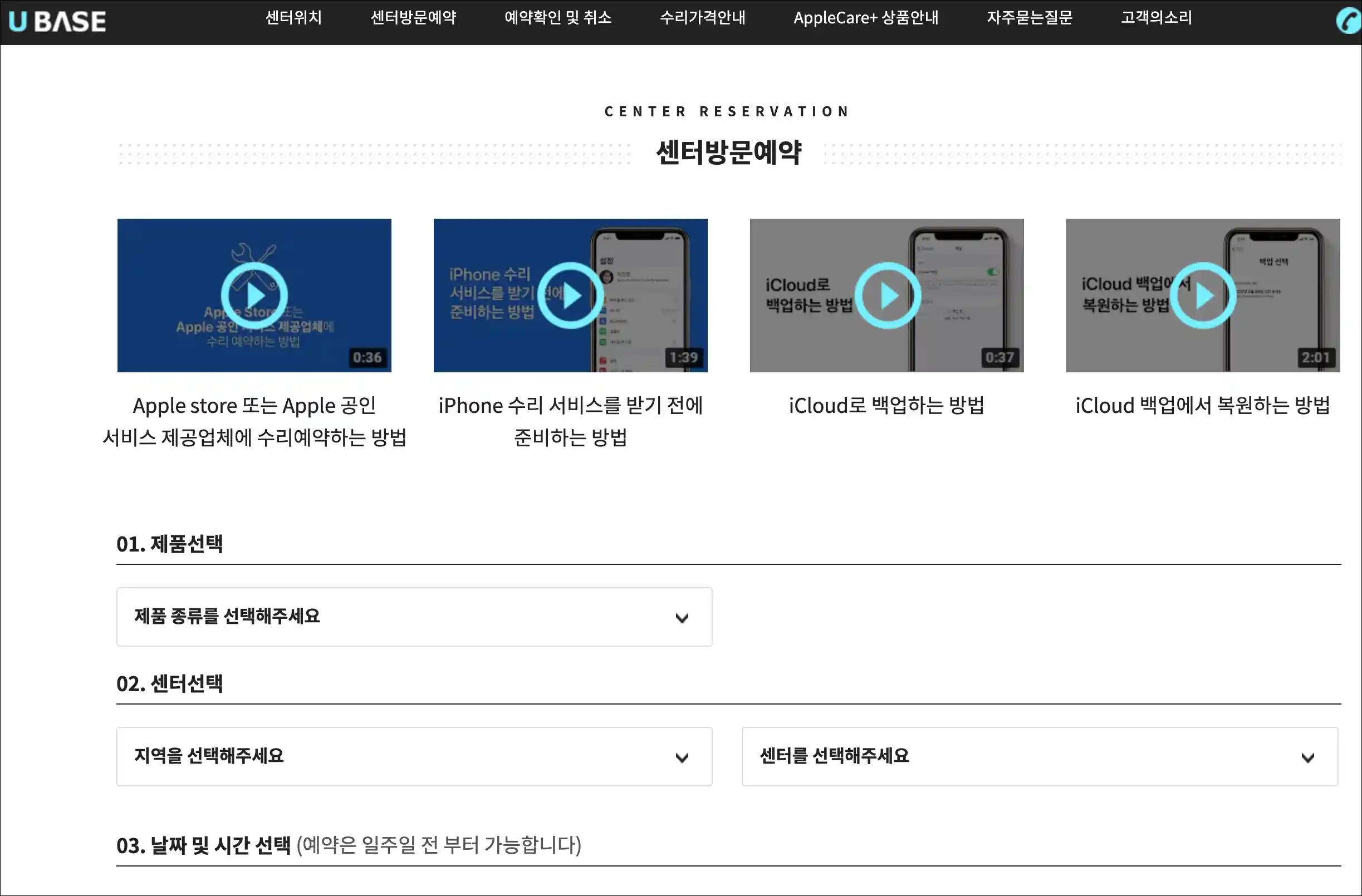1362x896 pixels.
Task: Open the 지역을 선택해주세요 dropdown
Action: point(414,756)
